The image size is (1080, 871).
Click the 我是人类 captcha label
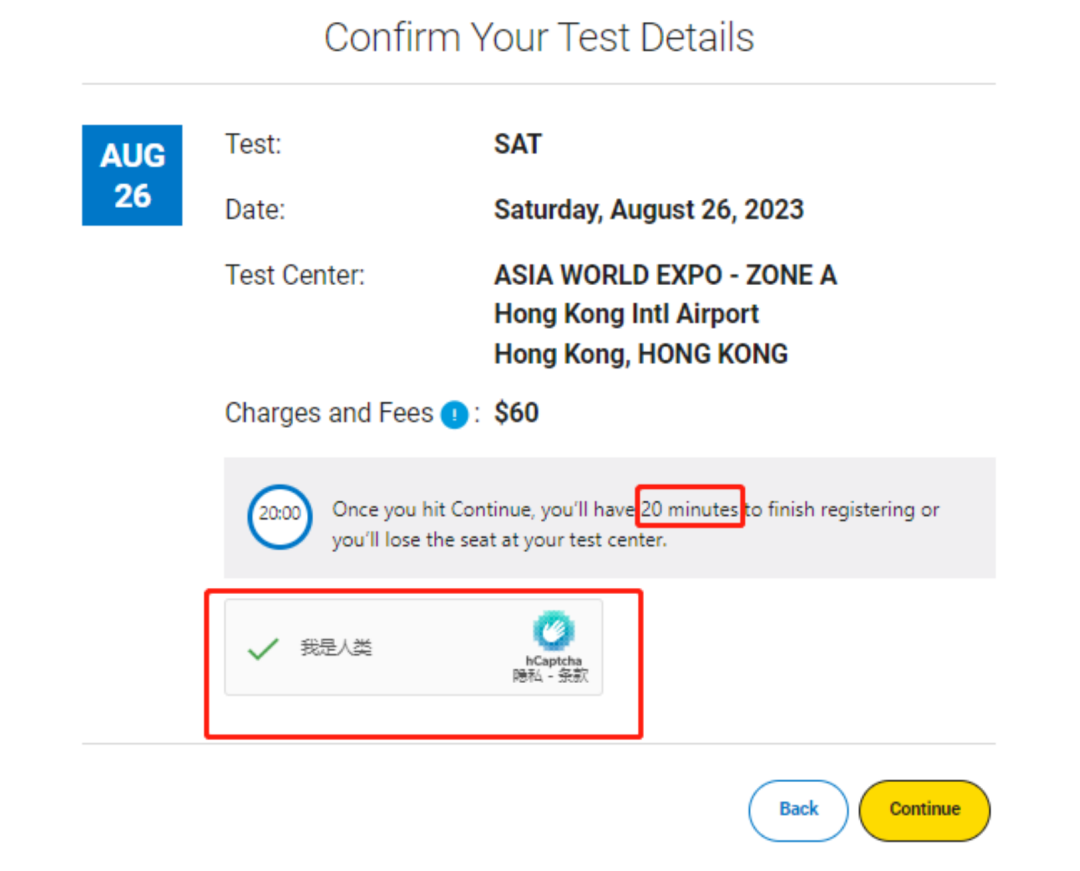(336, 647)
